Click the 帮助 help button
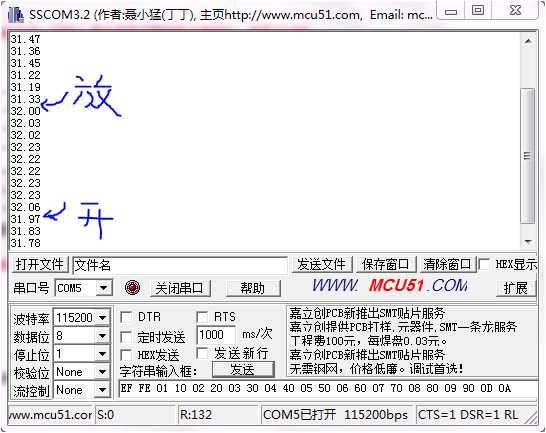The image size is (546, 433). 253,288
